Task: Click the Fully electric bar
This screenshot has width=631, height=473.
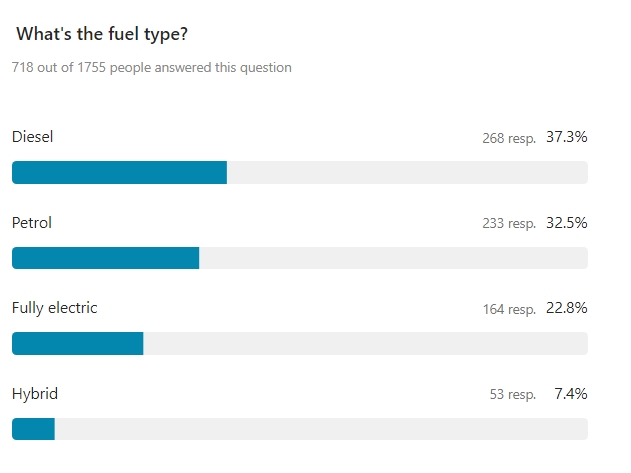Action: [300, 343]
